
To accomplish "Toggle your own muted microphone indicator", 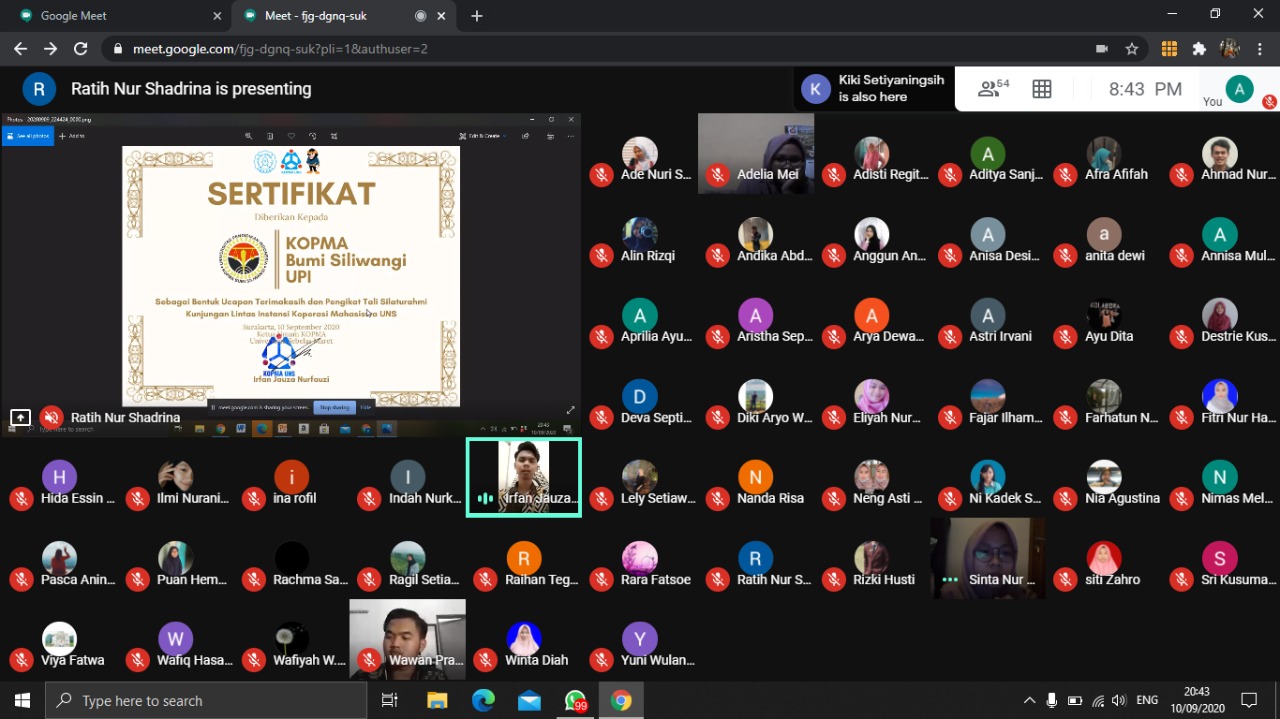I will point(1269,102).
